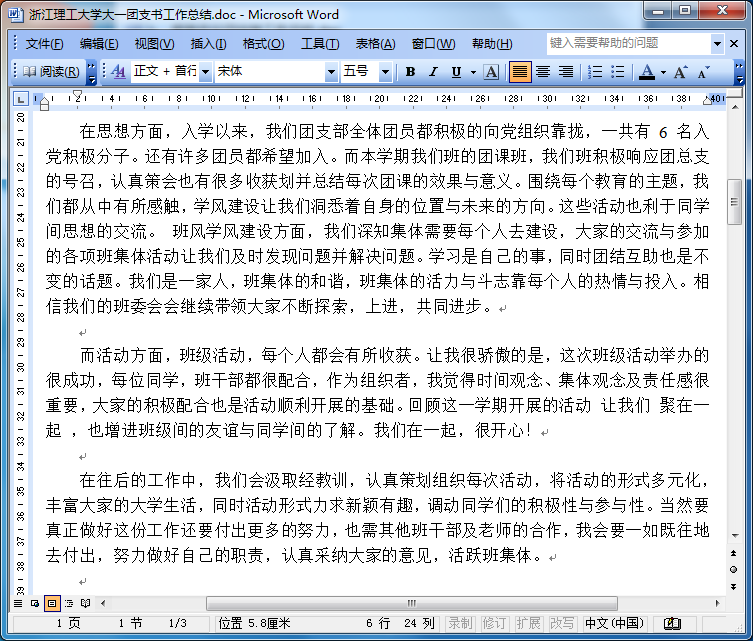753x641 pixels.
Task: Open Styles and Formatting pane icon
Action: (118, 72)
